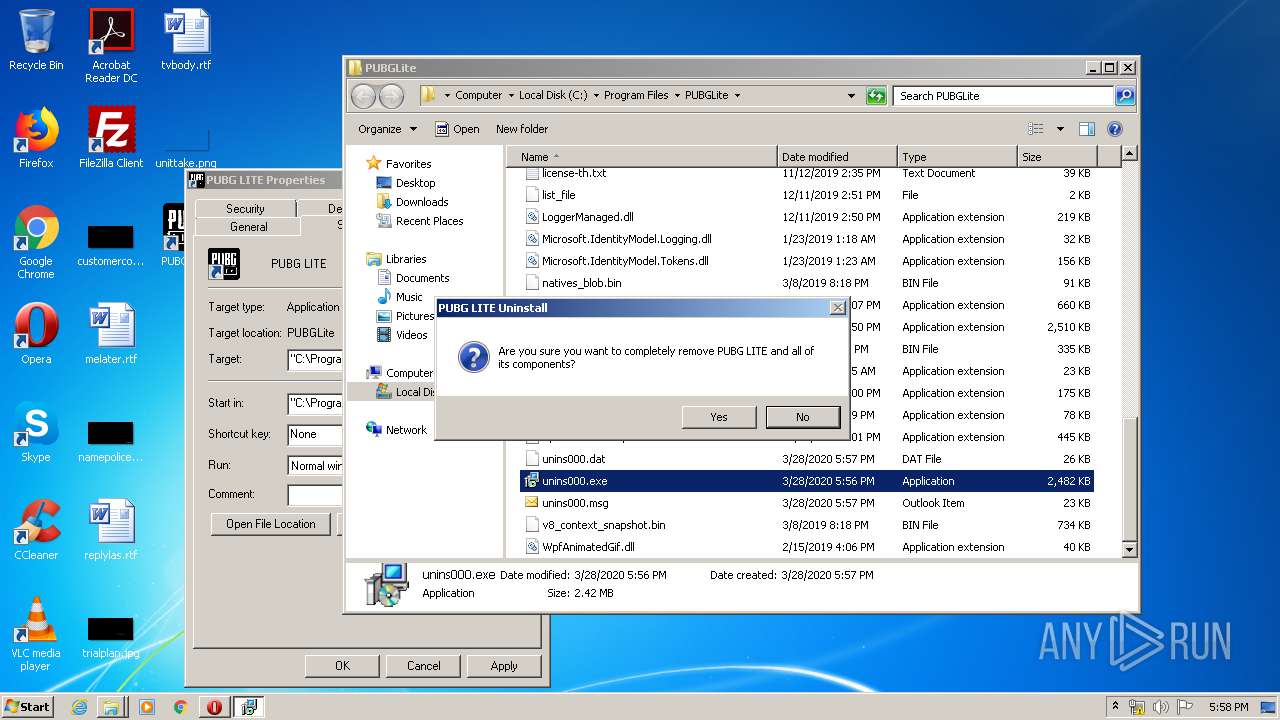Click the Explorer Back navigation arrow
This screenshot has height=720, width=1280.
click(363, 96)
